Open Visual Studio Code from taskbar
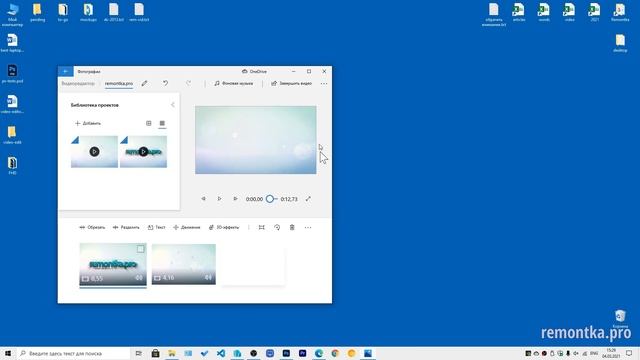Image resolution: width=640 pixels, height=360 pixels. coord(221,353)
